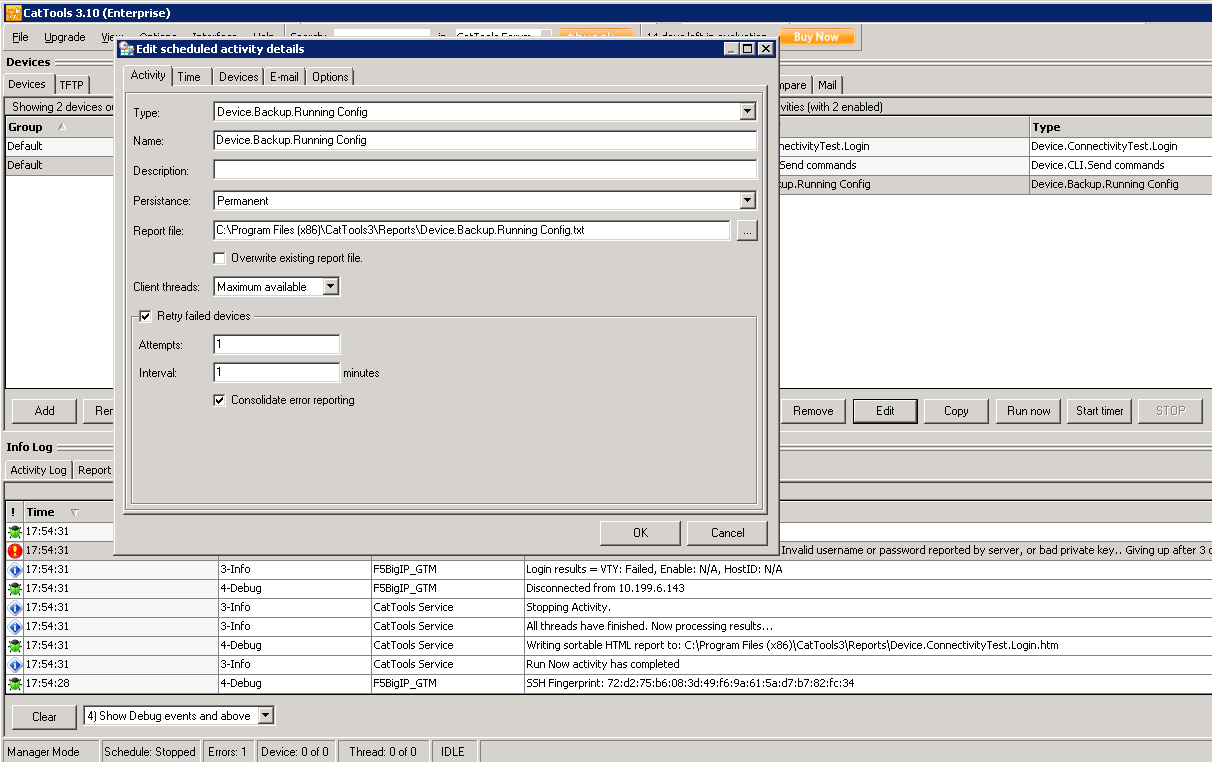
Task: Click the orange Buy Now button
Action: pyautogui.click(x=817, y=37)
